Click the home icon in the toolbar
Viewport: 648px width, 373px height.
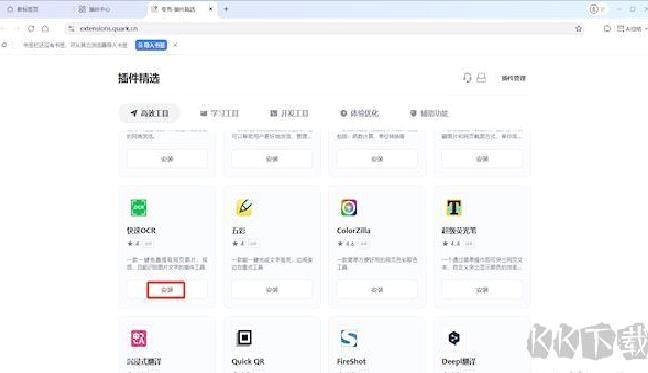pos(45,29)
